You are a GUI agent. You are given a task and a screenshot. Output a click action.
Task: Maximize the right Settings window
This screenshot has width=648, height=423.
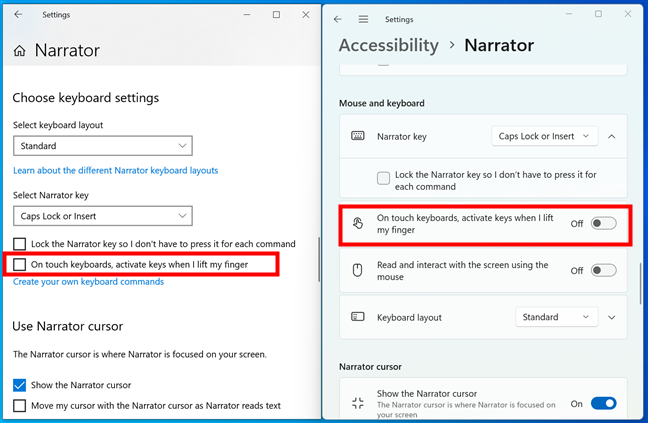pyautogui.click(x=598, y=14)
